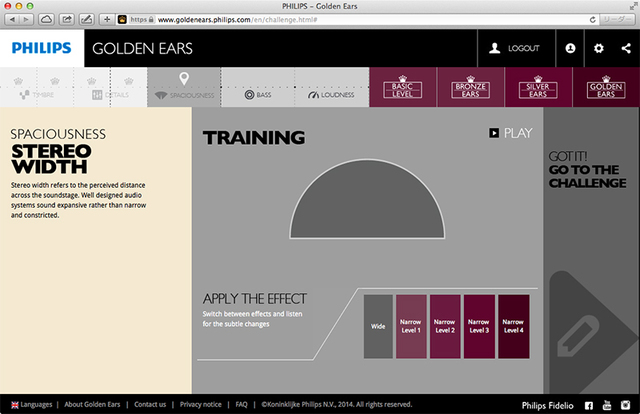640x414 pixels.
Task: Click the PHILIPS logo
Action: pos(42,48)
